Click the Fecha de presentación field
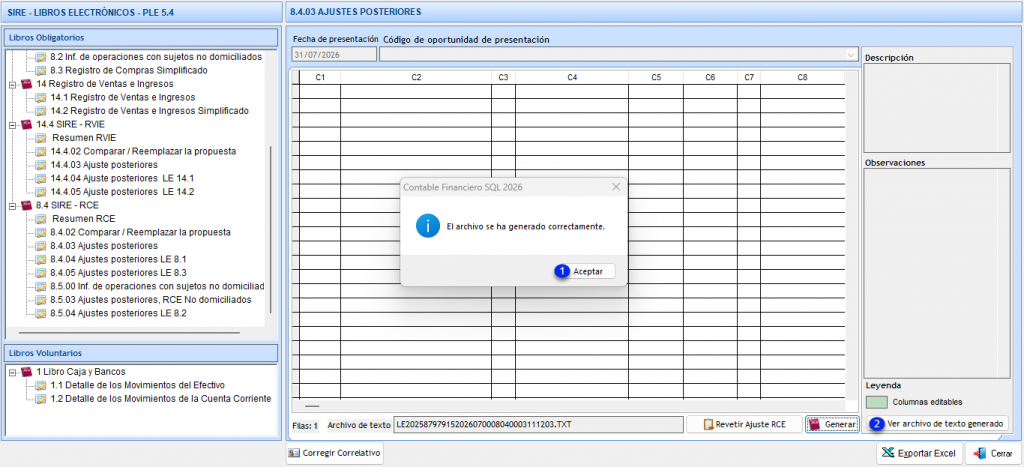The image size is (1024, 467). tap(334, 55)
